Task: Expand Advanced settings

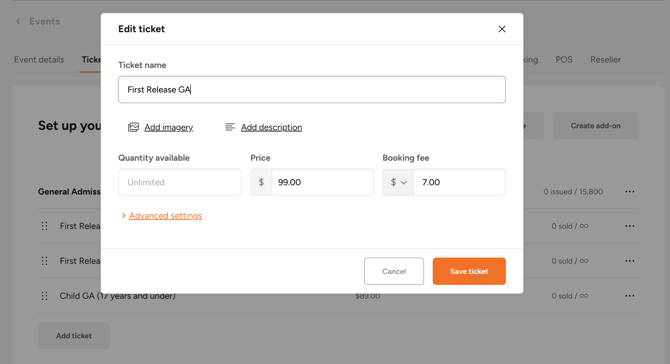Action: pyautogui.click(x=162, y=216)
